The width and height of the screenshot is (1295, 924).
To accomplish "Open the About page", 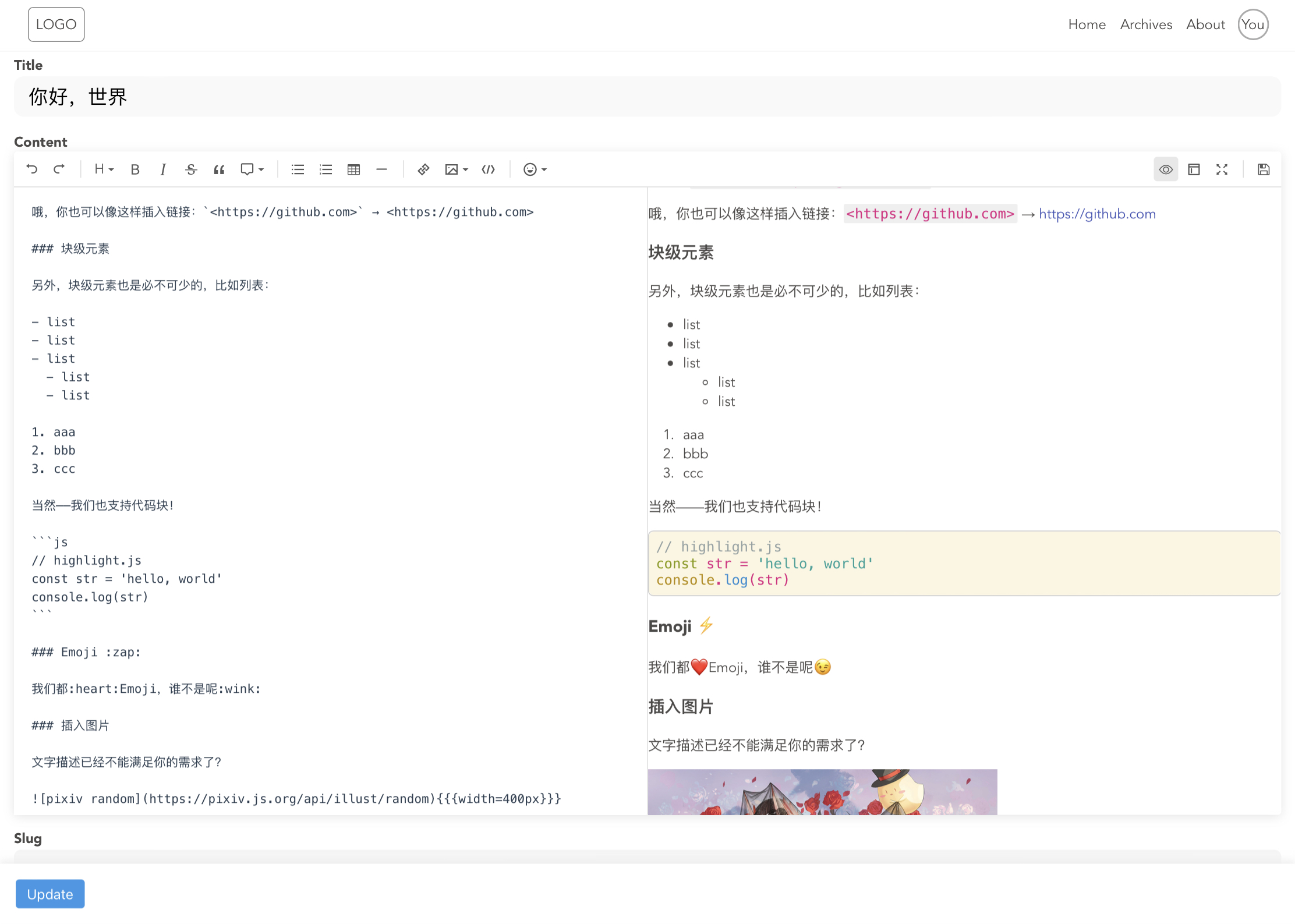I will click(x=1205, y=24).
